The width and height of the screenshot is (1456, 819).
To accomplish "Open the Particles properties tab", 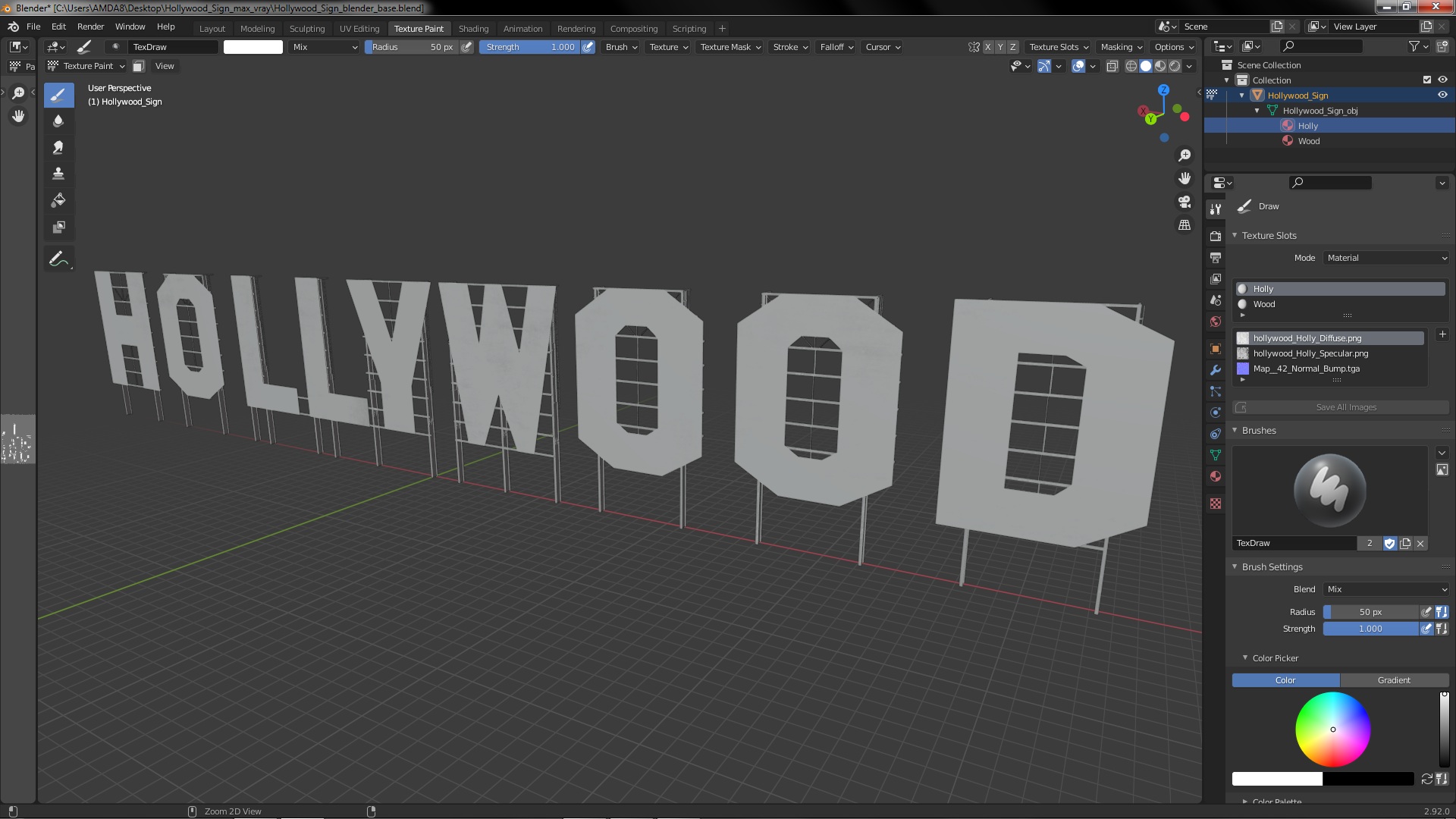I will 1216,391.
